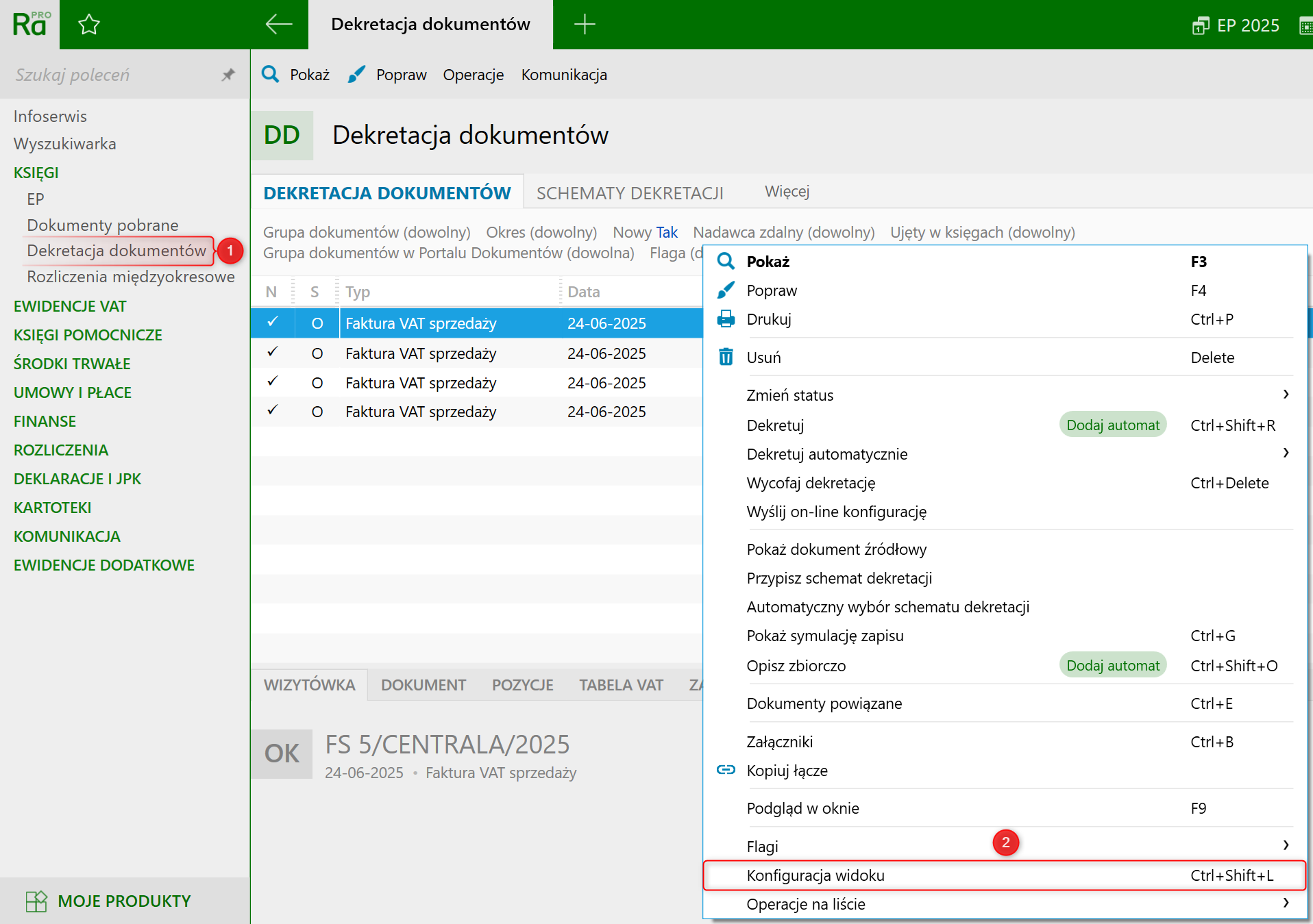Viewport: 1313px width, 924px height.
Task: Open MOJE PRODUKTY at sidebar bottom
Action: 123,901
